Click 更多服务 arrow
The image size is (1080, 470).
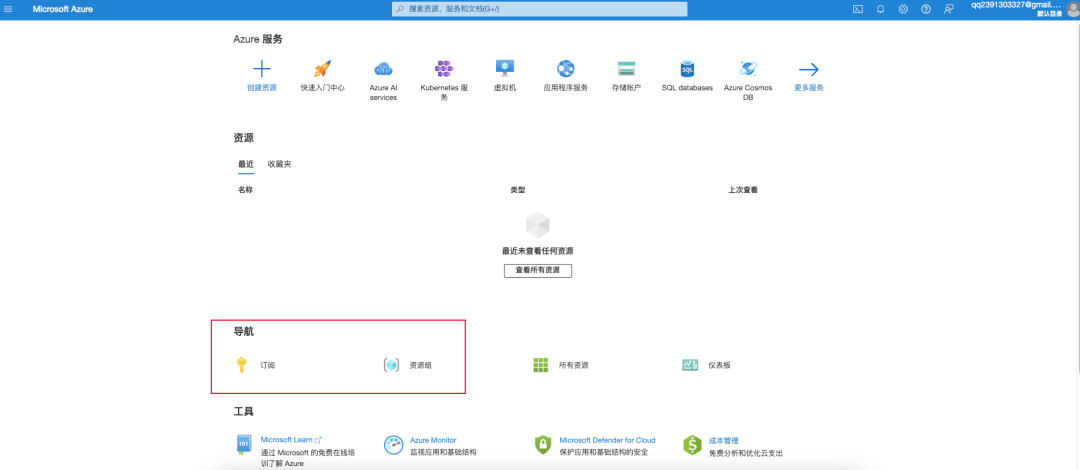(809, 69)
